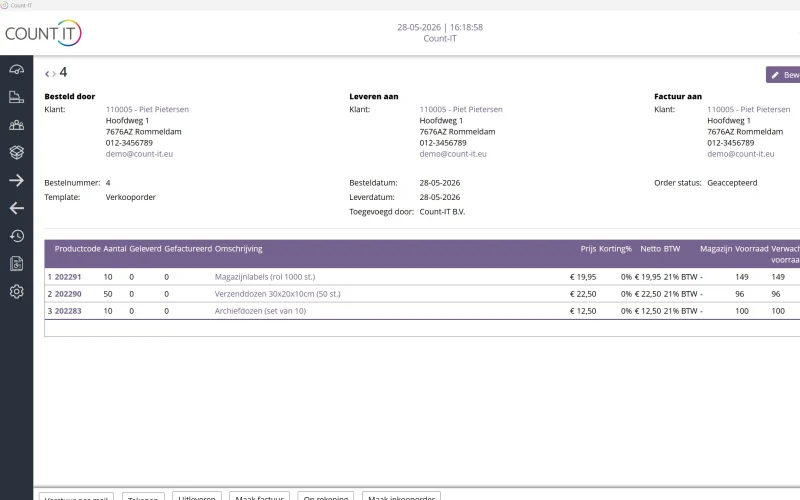Open Besteld door customer 110005 - Piet Pietersen
This screenshot has height=500, width=800.
tap(147, 109)
